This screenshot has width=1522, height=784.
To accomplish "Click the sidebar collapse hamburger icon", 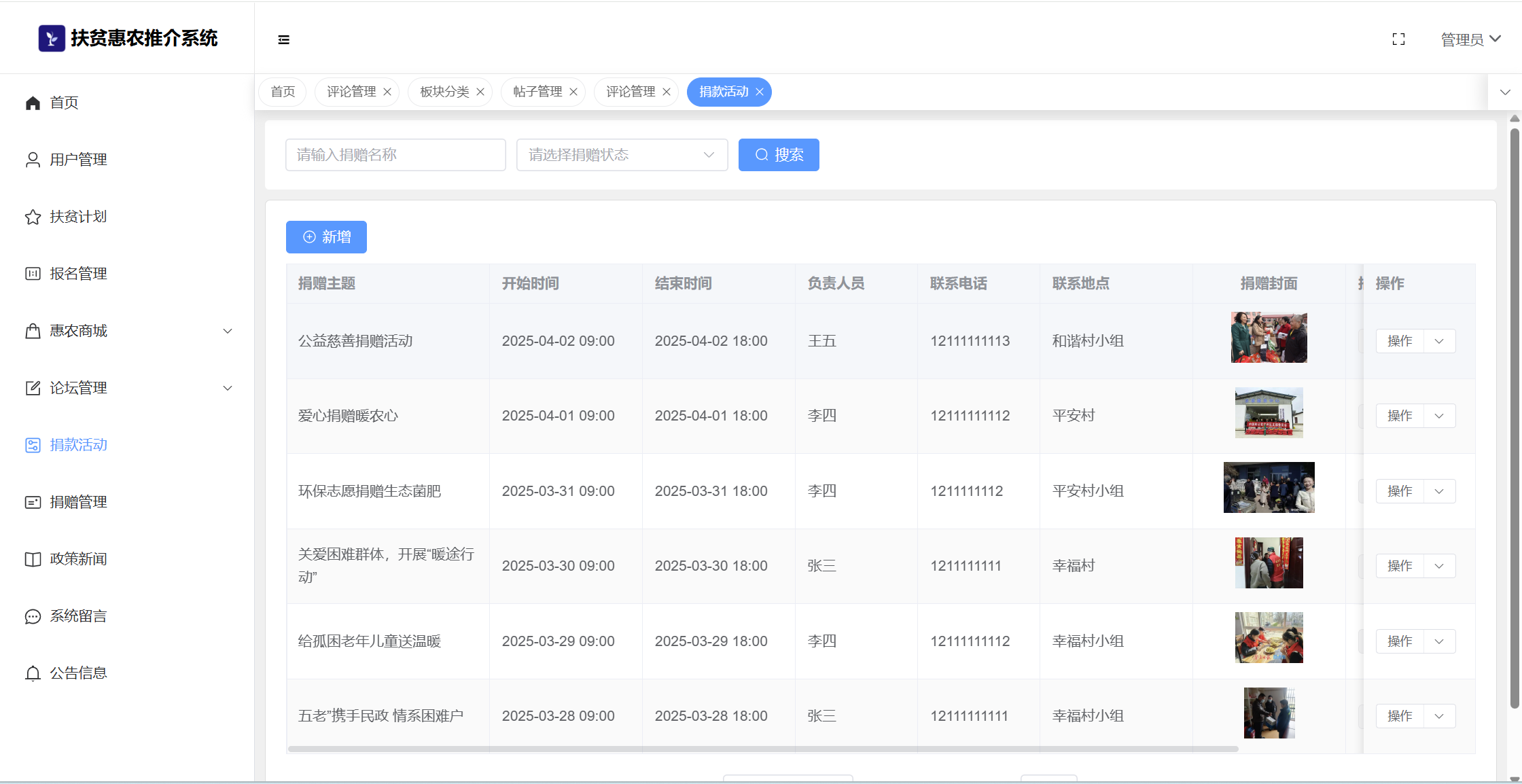I will coord(284,40).
